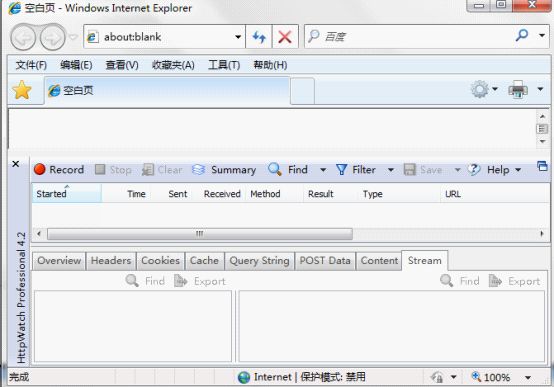The width and height of the screenshot is (554, 387).
Task: Switch to the POST Data tab
Action: [325, 261]
